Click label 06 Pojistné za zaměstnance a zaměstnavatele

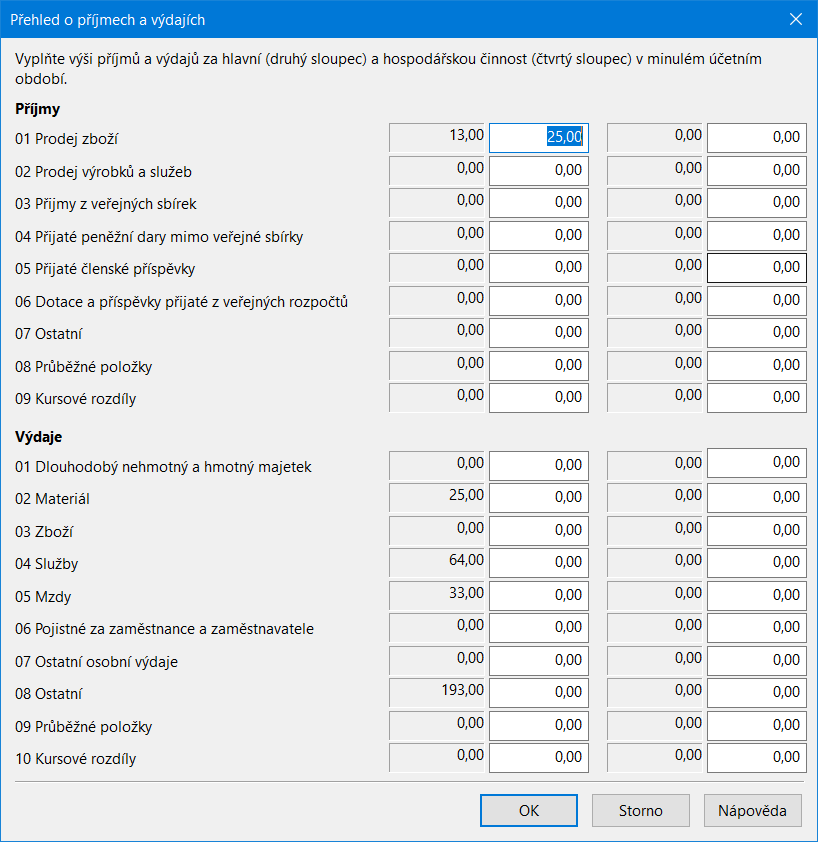pyautogui.click(x=164, y=629)
